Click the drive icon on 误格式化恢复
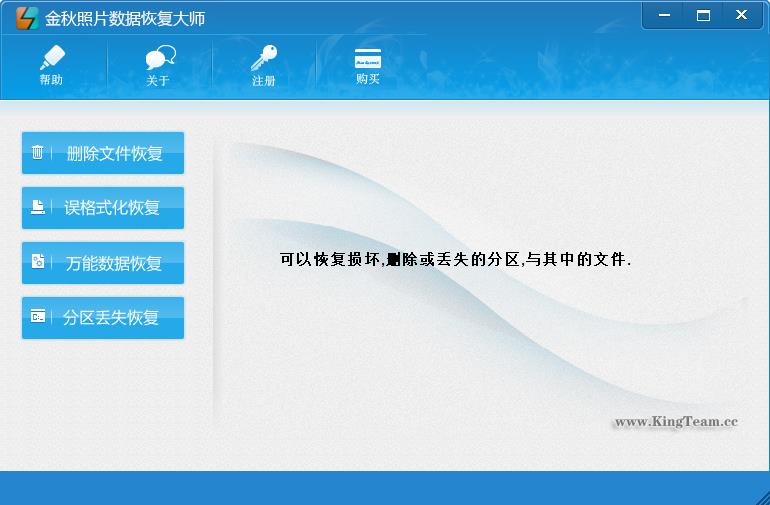770x505 pixels. 38,208
